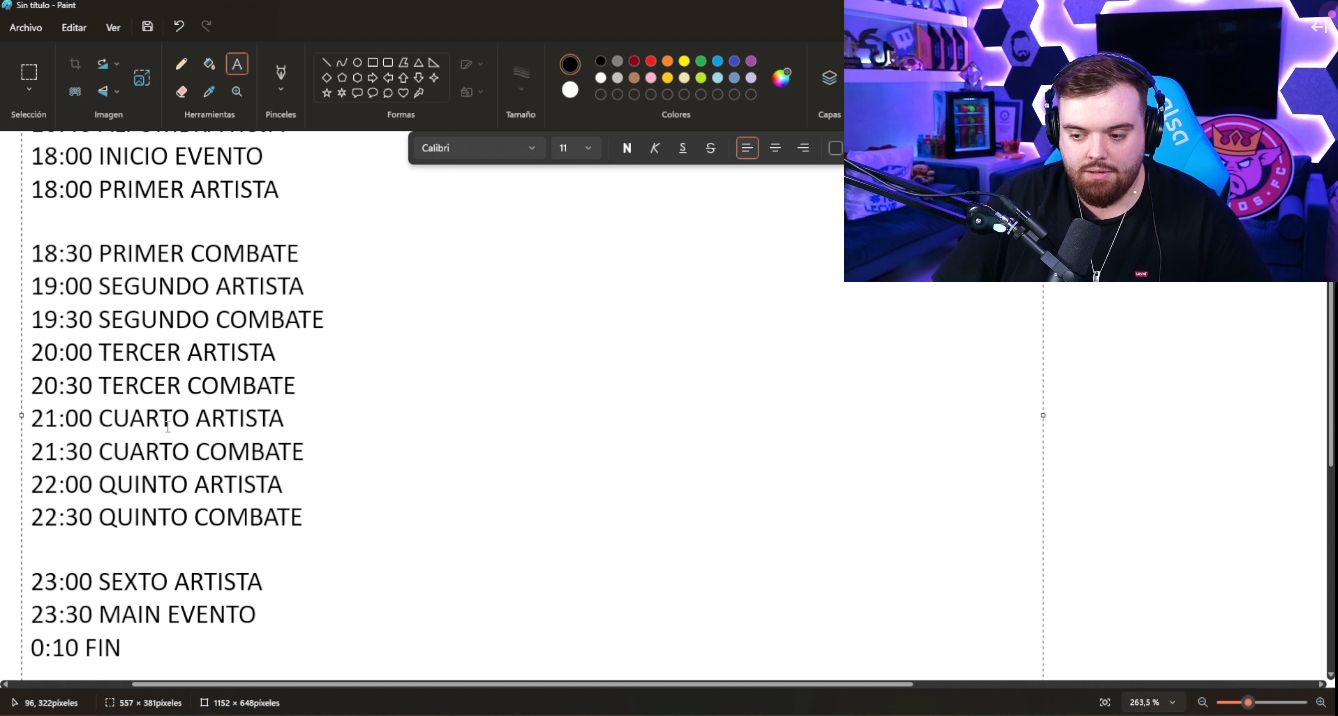Pick the Color picker eyedropper tool
The height and width of the screenshot is (716, 1338).
tap(209, 92)
